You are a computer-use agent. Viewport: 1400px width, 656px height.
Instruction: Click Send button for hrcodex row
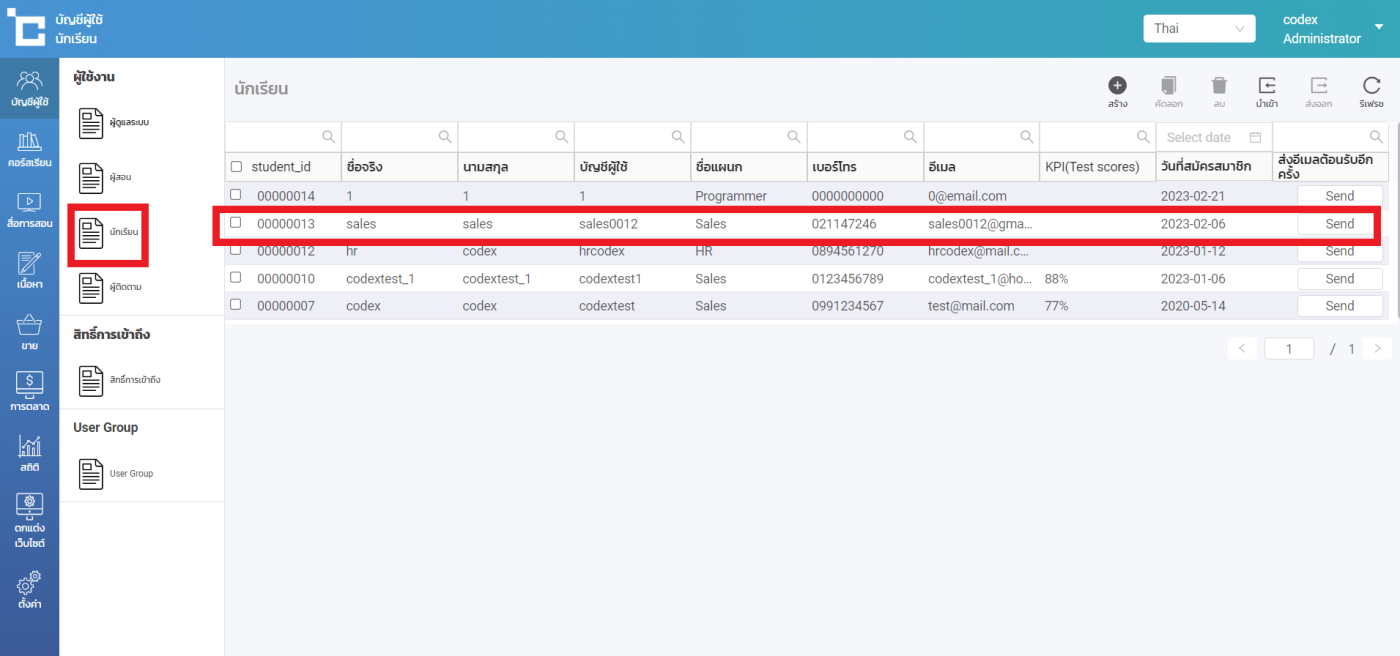point(1339,251)
